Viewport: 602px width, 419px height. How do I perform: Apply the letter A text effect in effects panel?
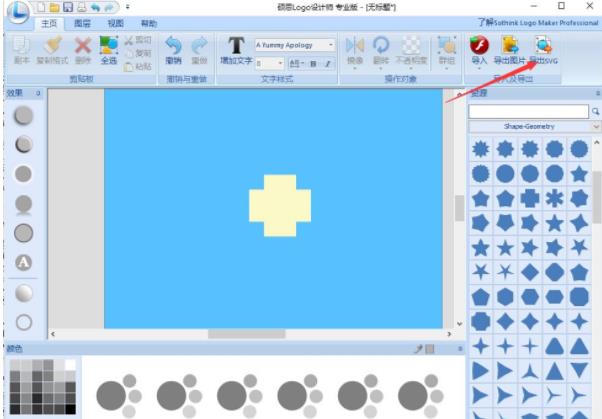point(23,262)
